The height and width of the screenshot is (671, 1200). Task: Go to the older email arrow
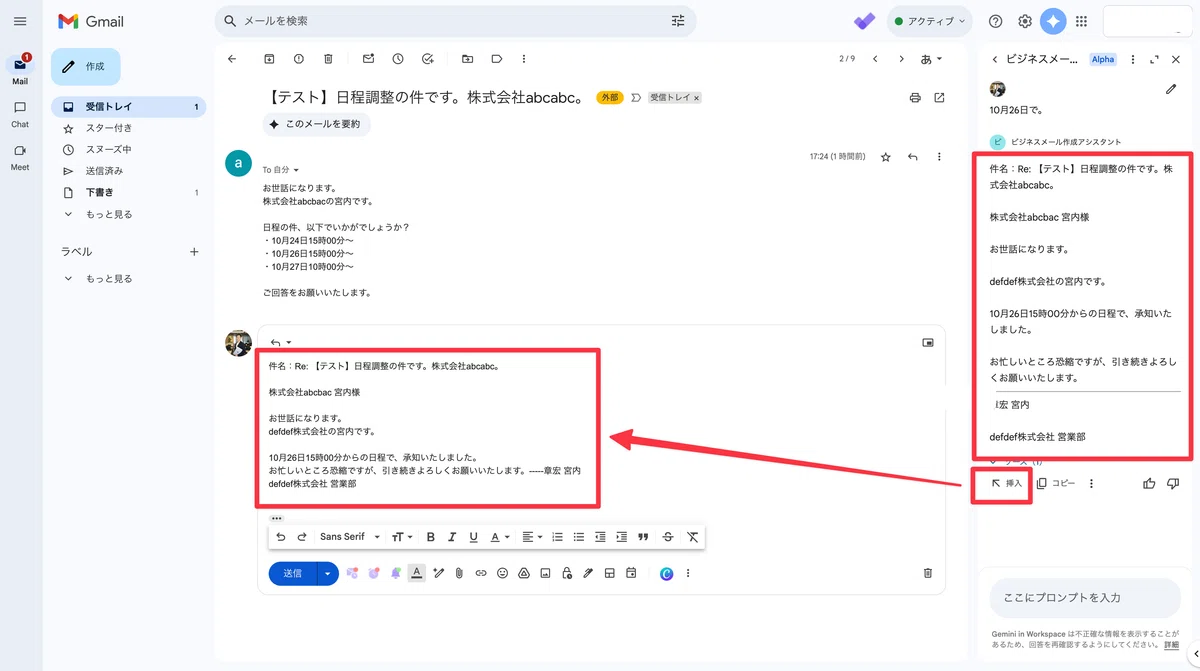(x=902, y=59)
